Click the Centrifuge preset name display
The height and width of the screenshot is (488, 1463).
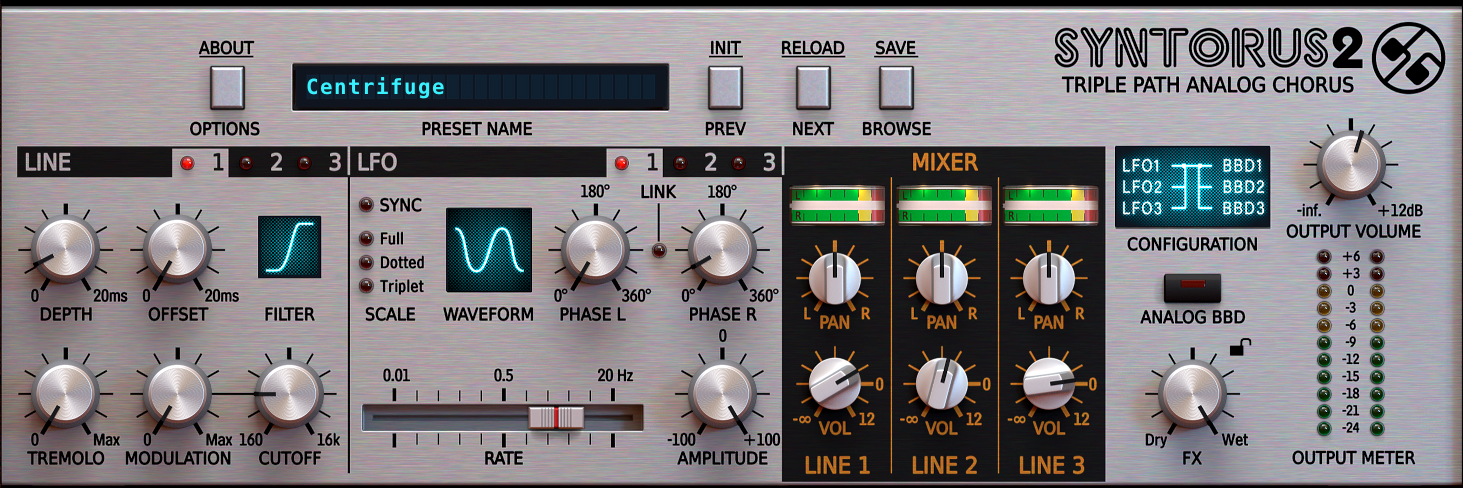tap(481, 87)
